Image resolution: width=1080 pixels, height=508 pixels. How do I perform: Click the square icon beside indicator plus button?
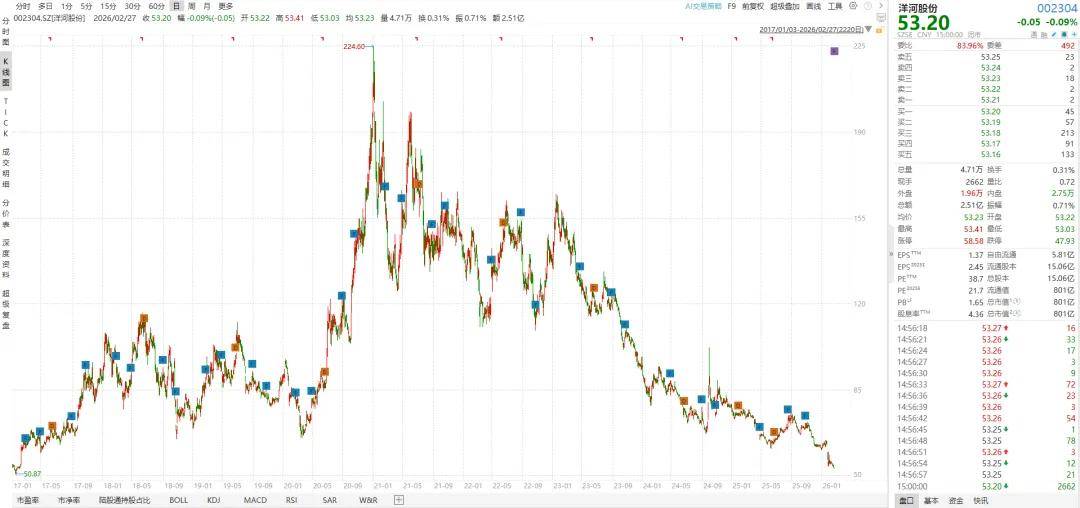coord(399,499)
